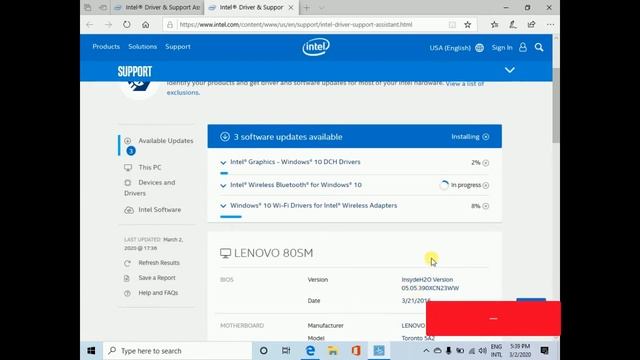Open a new browser tab
This screenshot has height=360, width=640.
coord(307,7)
